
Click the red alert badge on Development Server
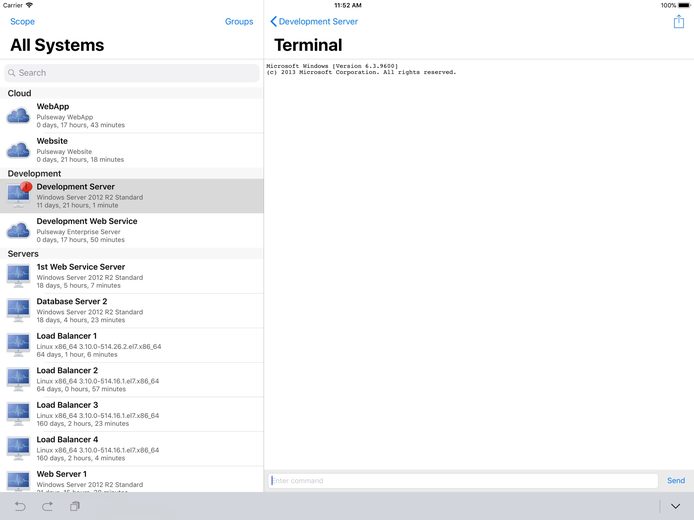pos(26,186)
